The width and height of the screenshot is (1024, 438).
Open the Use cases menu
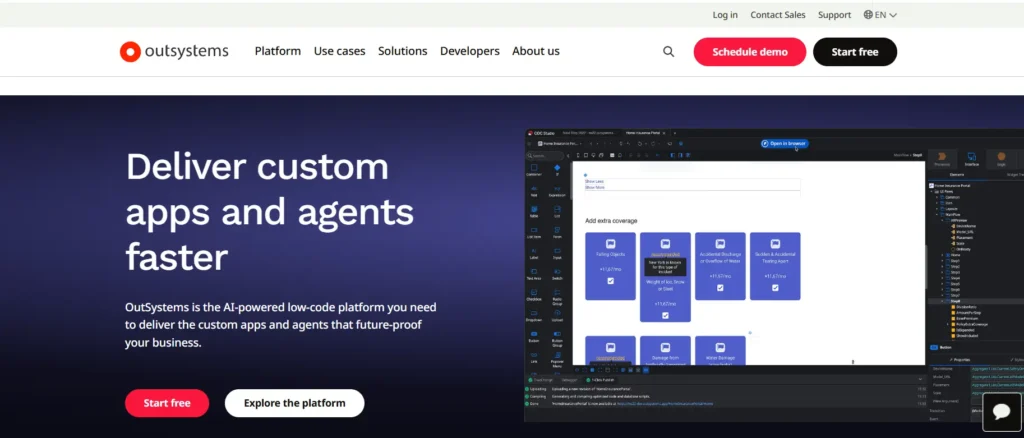(x=340, y=51)
